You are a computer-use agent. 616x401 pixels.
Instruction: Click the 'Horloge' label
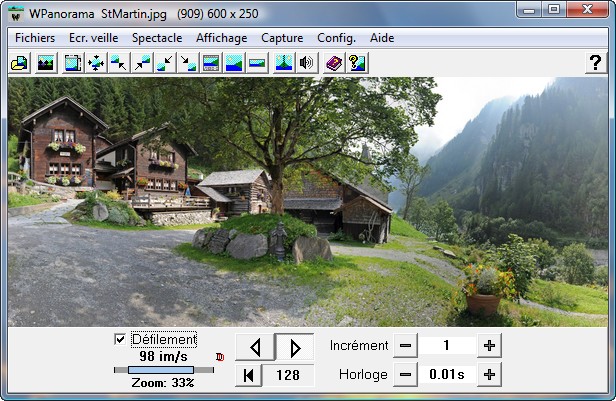click(x=363, y=375)
